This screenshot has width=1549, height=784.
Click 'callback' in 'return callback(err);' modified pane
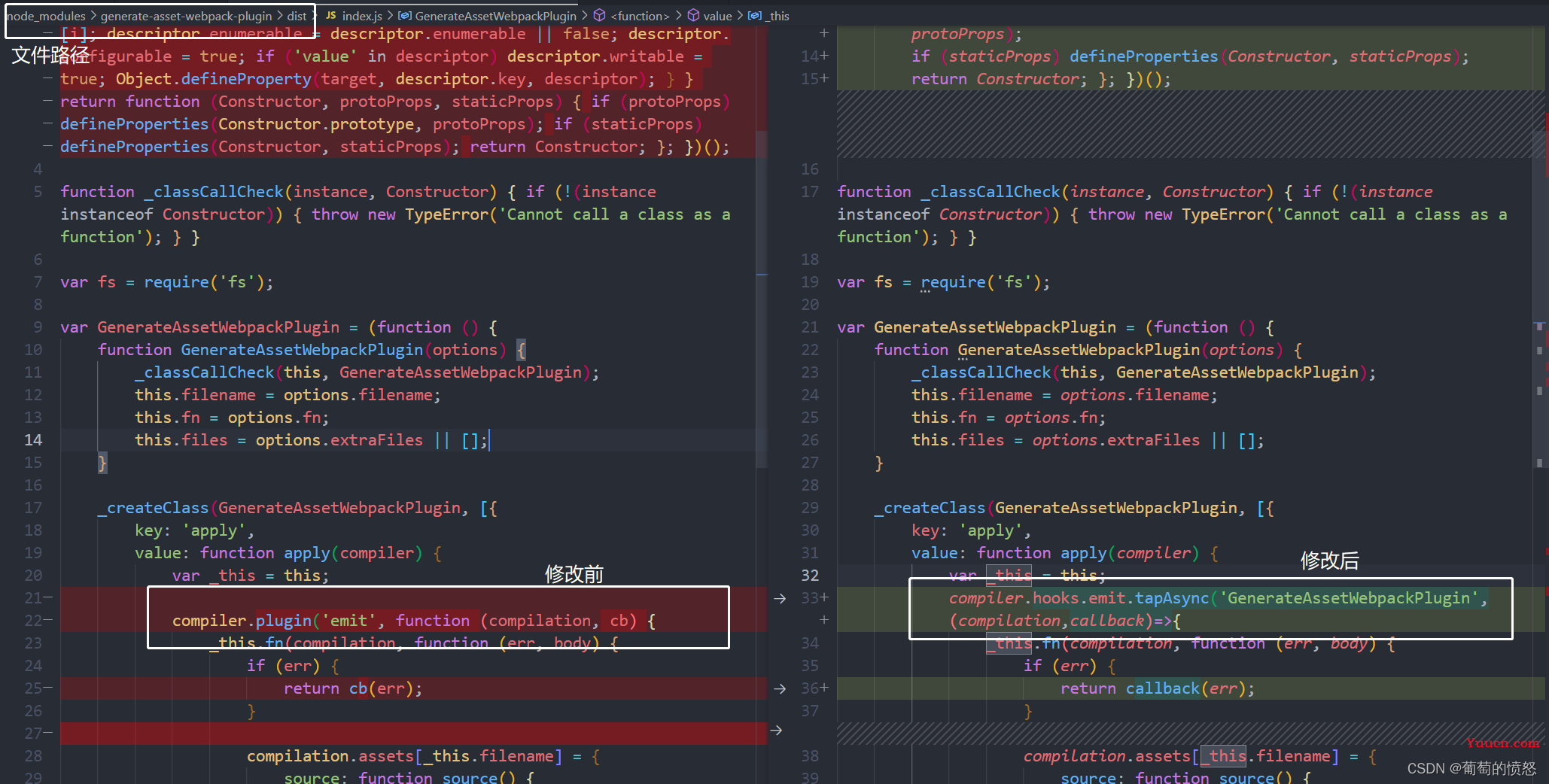click(1163, 688)
